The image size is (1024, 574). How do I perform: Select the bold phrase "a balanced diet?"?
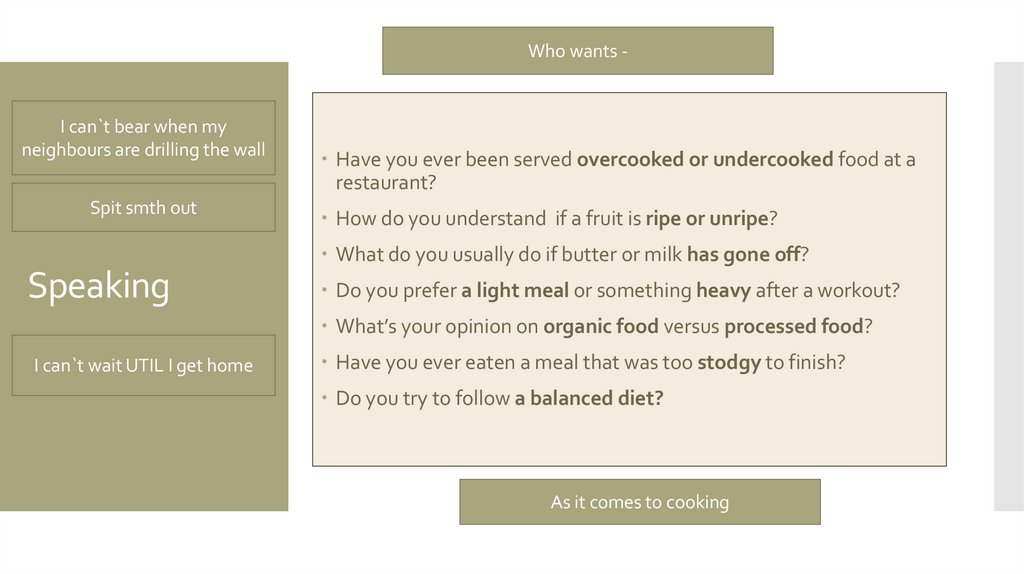pyautogui.click(x=589, y=398)
